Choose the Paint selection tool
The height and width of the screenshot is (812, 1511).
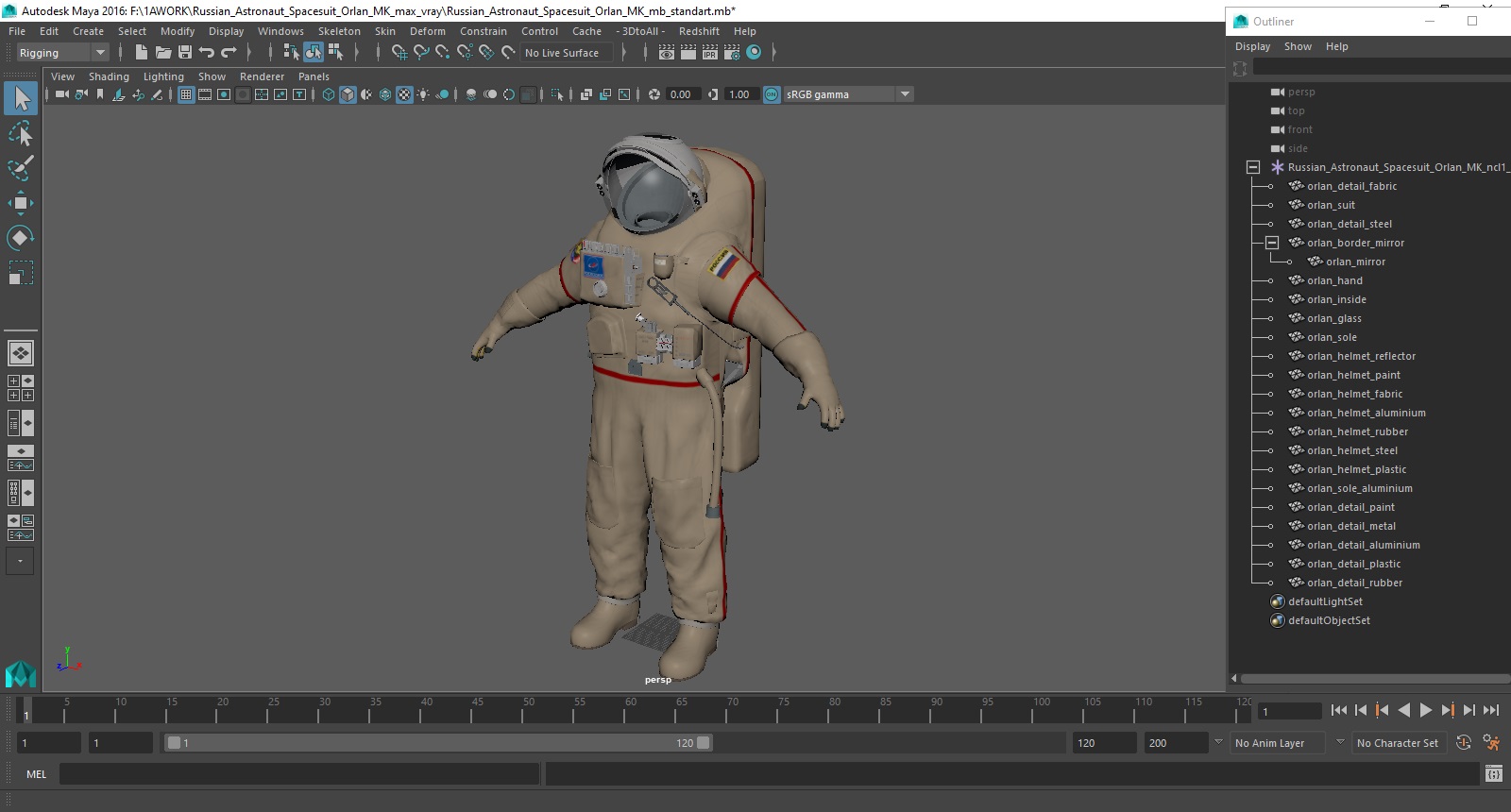tap(21, 168)
